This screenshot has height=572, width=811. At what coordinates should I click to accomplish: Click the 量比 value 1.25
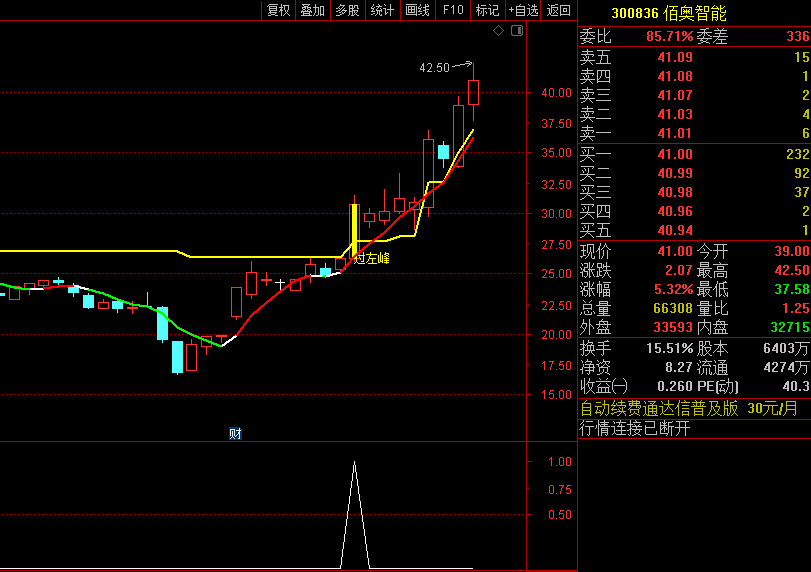point(795,308)
